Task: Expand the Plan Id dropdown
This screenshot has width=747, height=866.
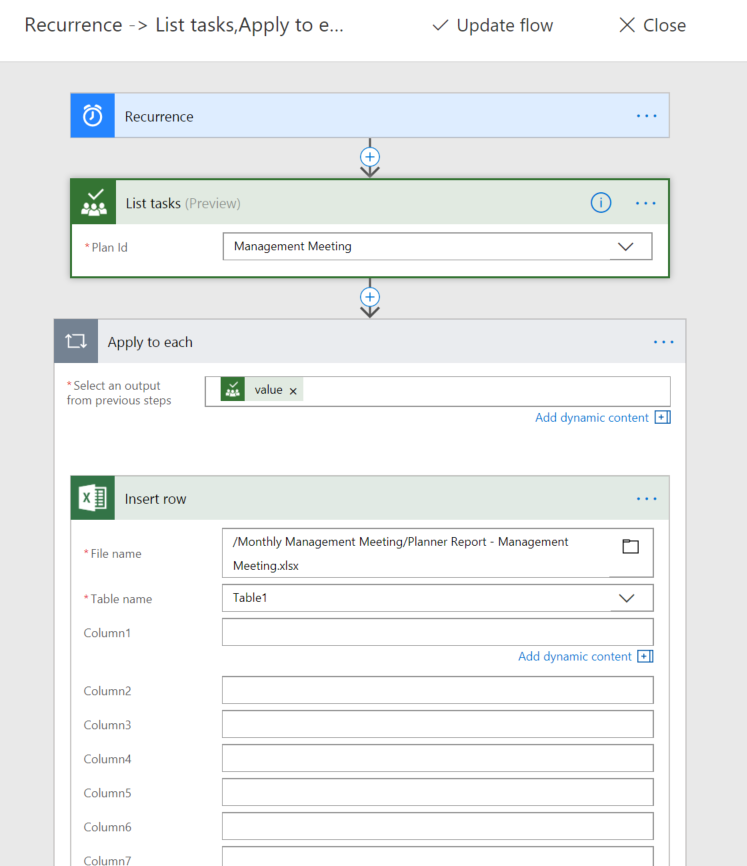Action: [626, 246]
